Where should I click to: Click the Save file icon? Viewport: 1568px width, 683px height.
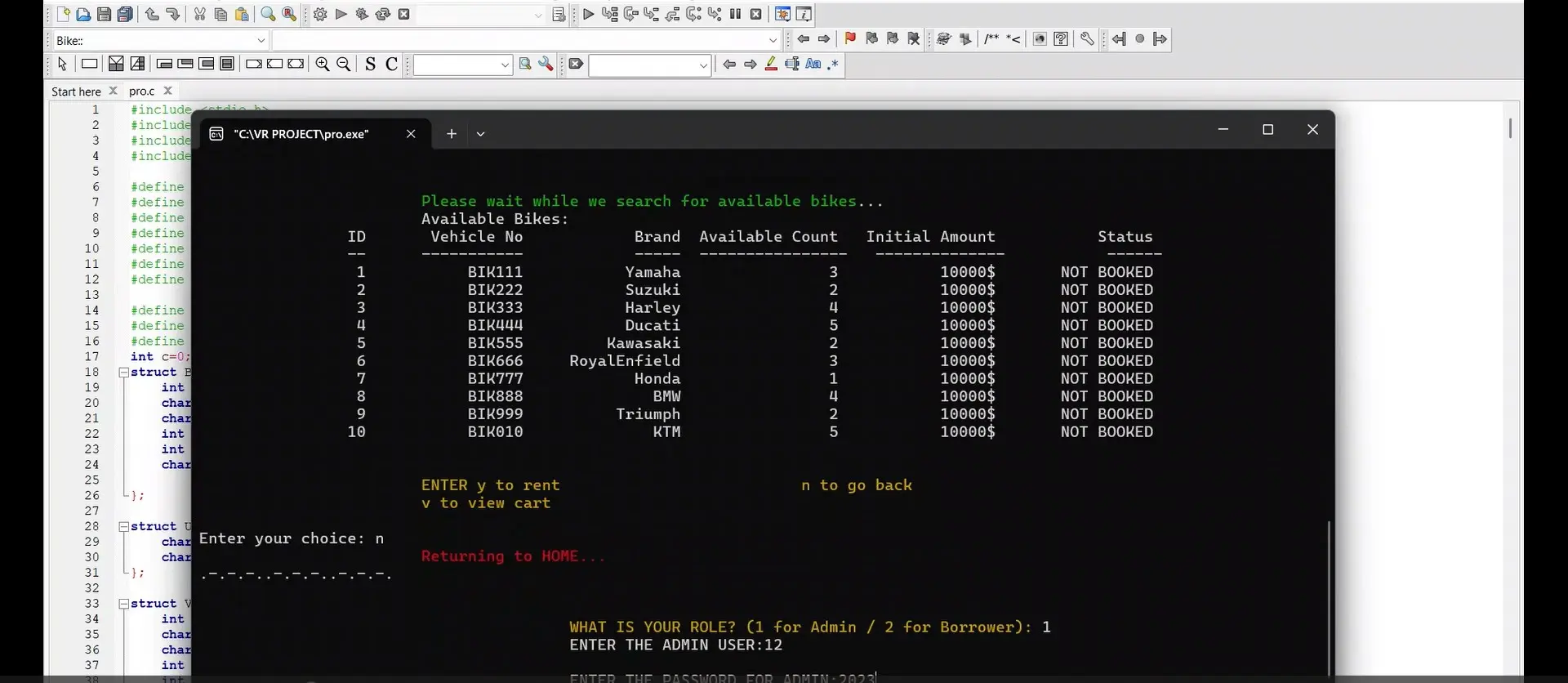[x=105, y=14]
